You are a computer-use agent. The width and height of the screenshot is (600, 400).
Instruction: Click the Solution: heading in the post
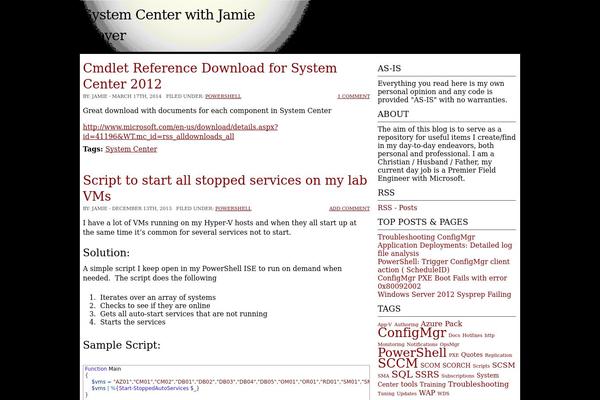(x=106, y=253)
